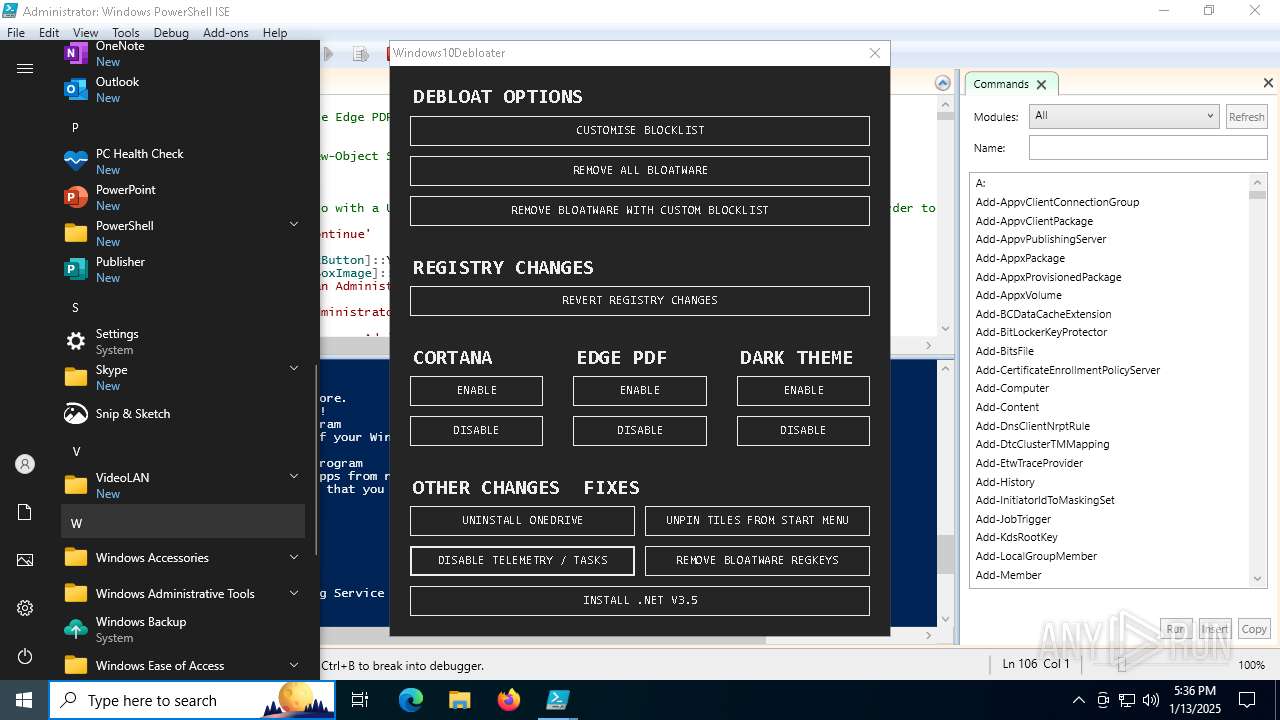Screen dimensions: 1280x720
Task: Click the taskbar search box
Action: point(192,700)
